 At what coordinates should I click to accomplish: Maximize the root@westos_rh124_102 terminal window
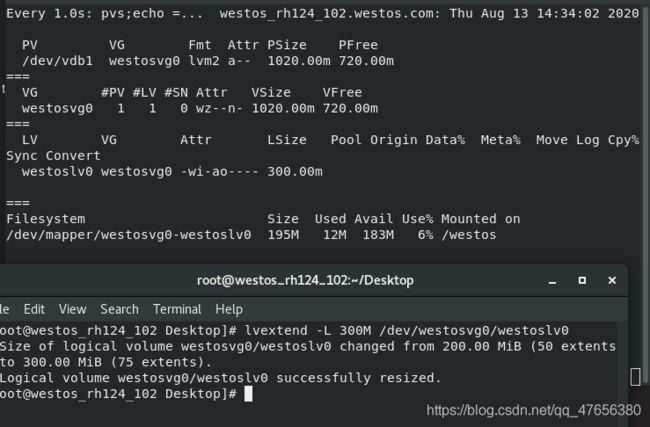point(582,281)
